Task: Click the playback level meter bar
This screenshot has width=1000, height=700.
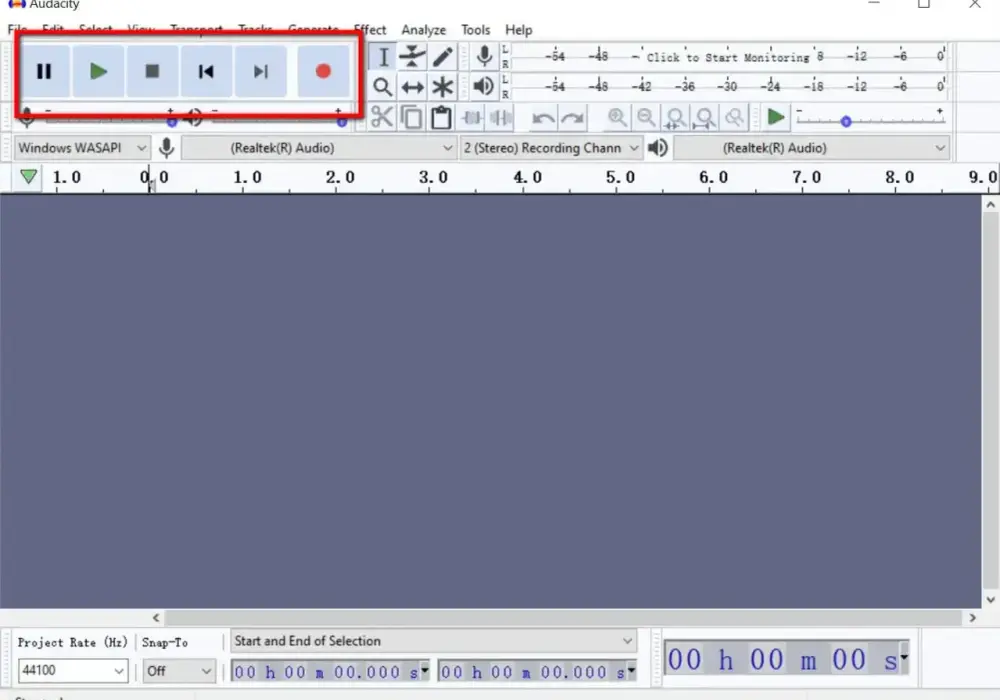Action: [729, 86]
